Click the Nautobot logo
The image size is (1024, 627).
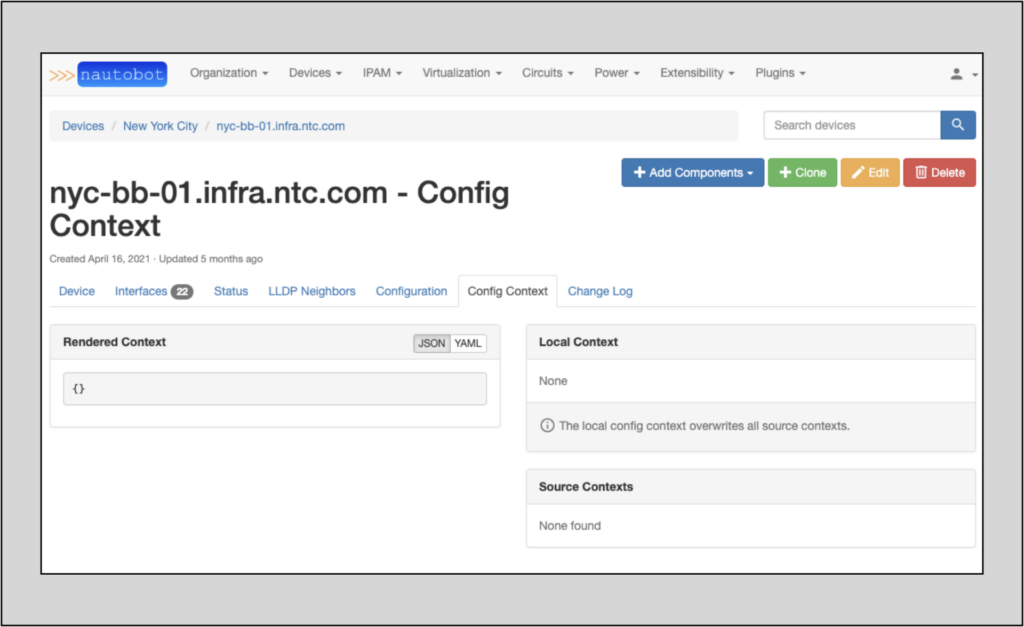(x=121, y=73)
